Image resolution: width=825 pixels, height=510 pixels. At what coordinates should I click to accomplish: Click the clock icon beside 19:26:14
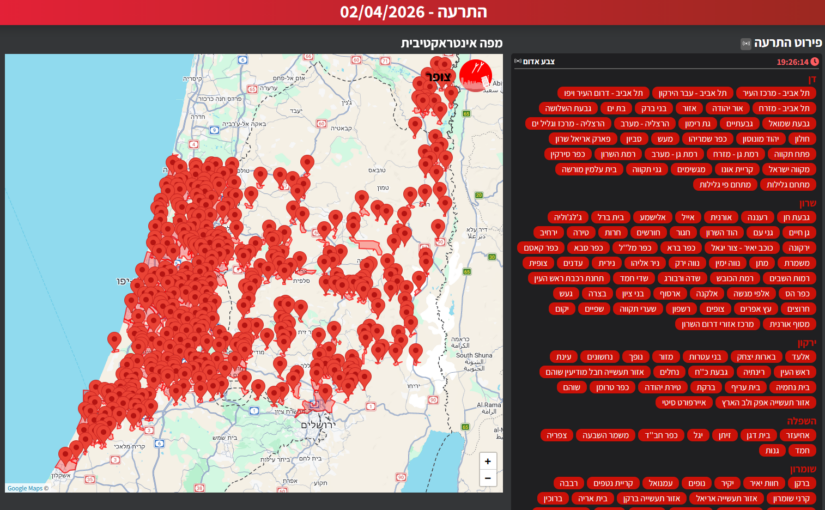click(x=814, y=62)
